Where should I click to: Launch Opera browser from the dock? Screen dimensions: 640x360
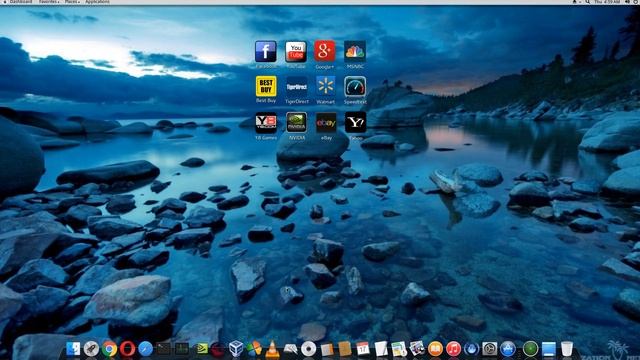tap(127, 349)
